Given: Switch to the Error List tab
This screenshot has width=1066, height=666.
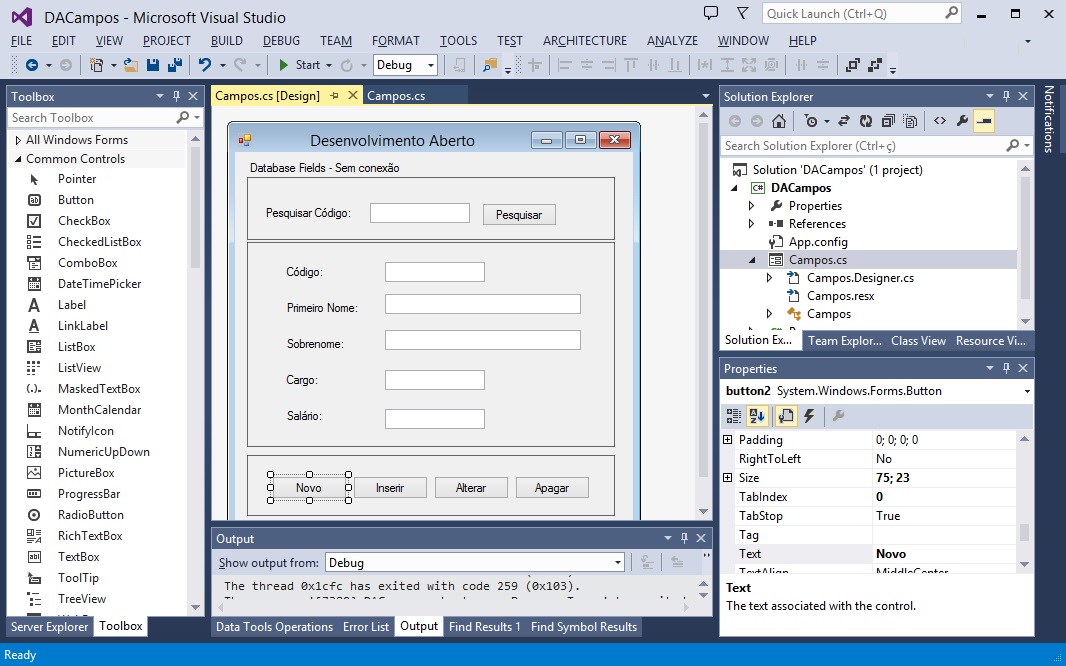Looking at the screenshot, I should [366, 627].
